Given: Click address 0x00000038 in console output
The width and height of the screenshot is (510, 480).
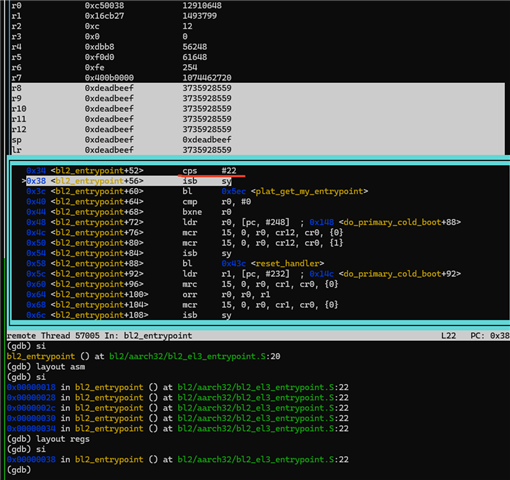Looking at the screenshot, I should pos(31,460).
